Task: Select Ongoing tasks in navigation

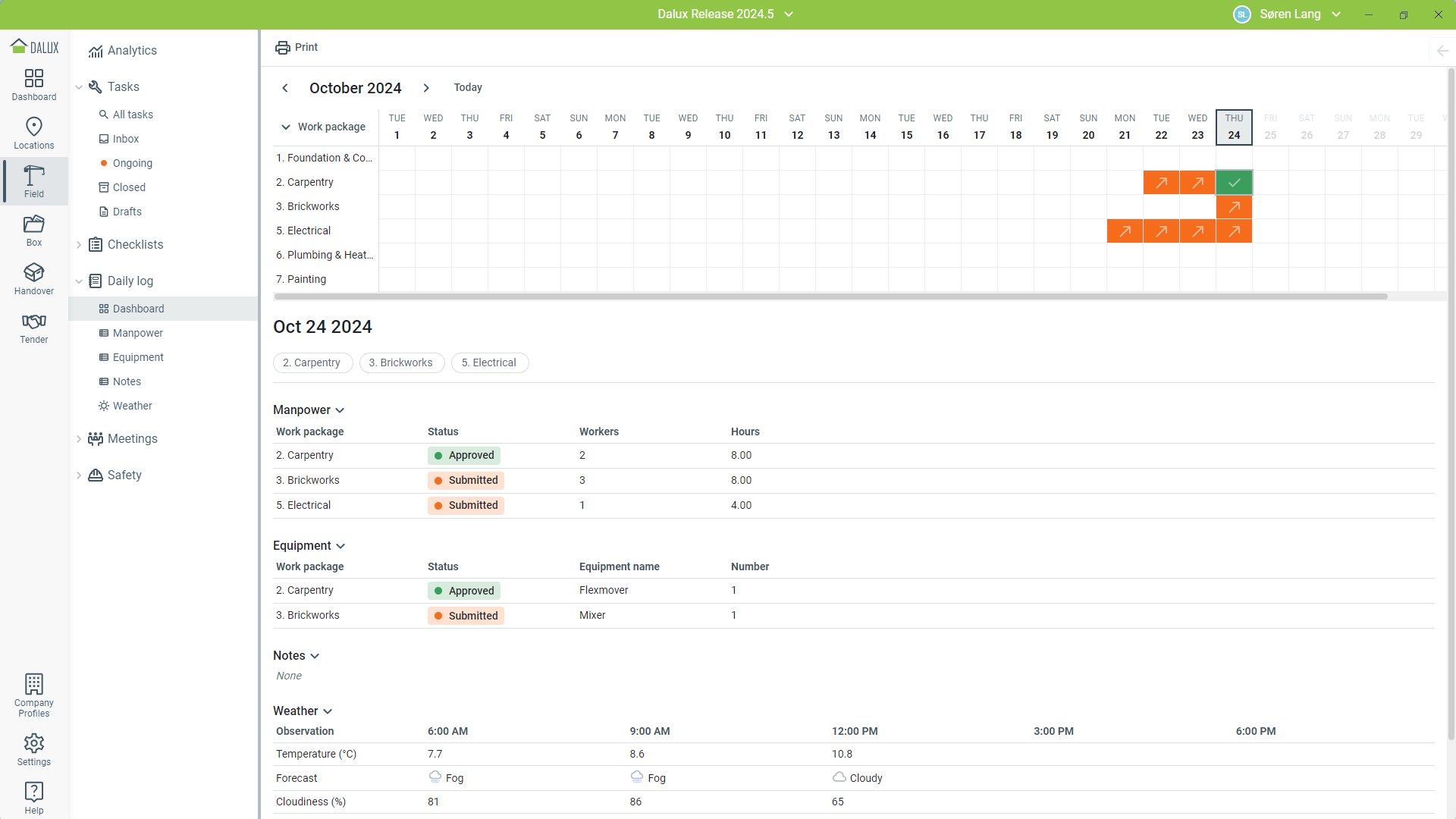Action: (x=132, y=163)
